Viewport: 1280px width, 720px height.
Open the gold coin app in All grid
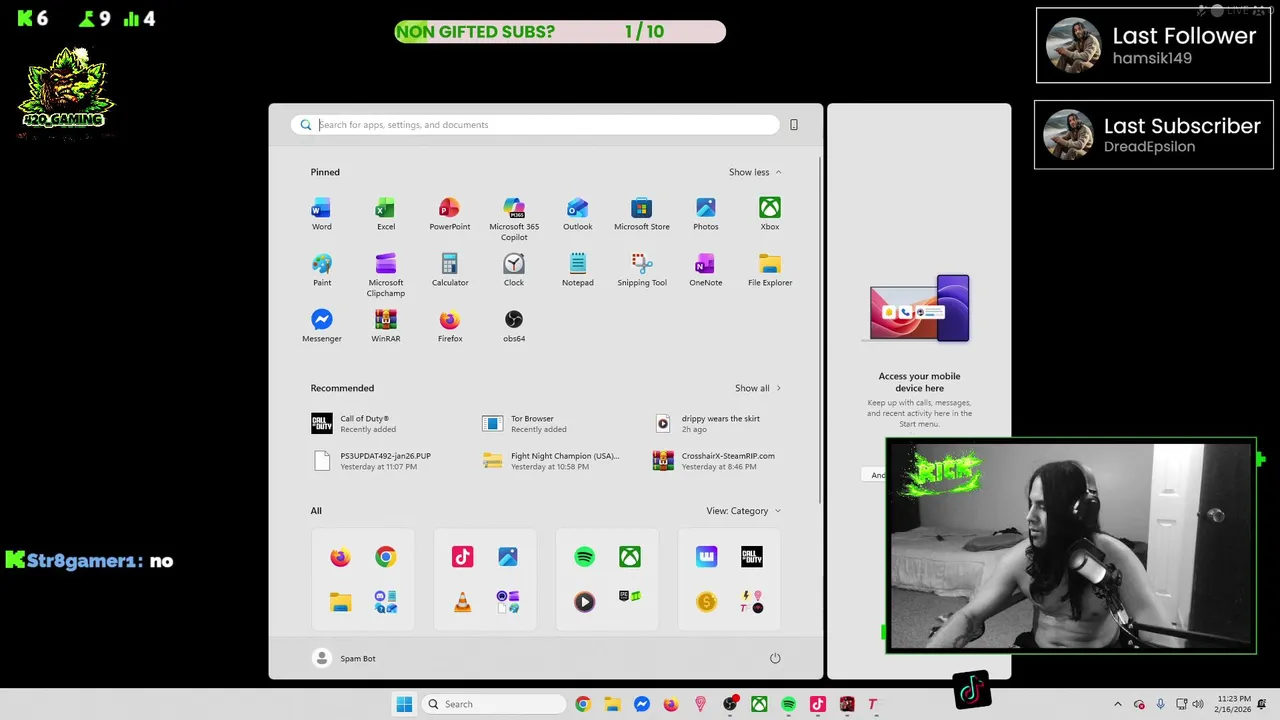[x=706, y=602]
